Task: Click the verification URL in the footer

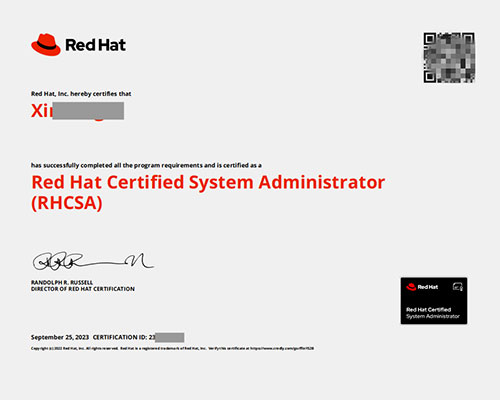Action: pos(282,348)
